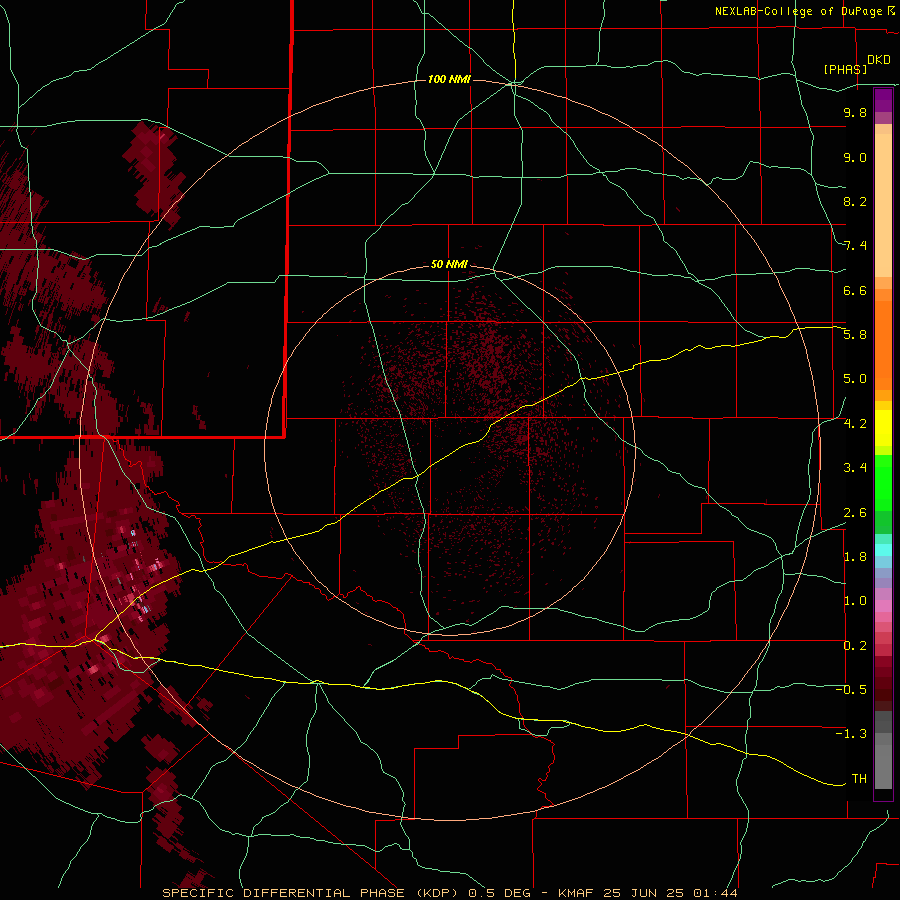900x900 pixels.
Task: Pick the yellow band of the color scale
Action: pyautogui.click(x=883, y=428)
